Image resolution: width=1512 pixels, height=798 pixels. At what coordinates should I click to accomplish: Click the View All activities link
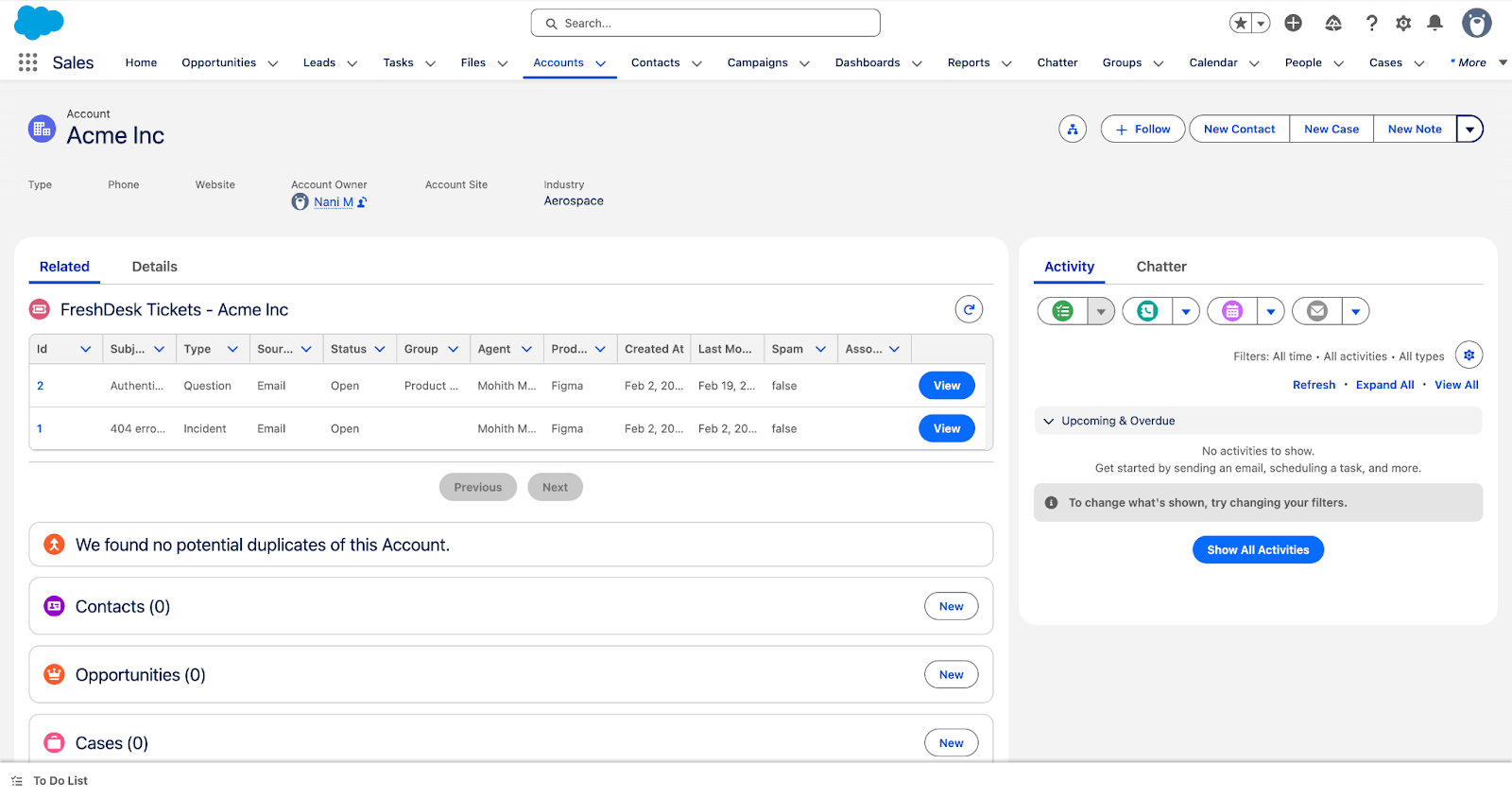point(1456,385)
